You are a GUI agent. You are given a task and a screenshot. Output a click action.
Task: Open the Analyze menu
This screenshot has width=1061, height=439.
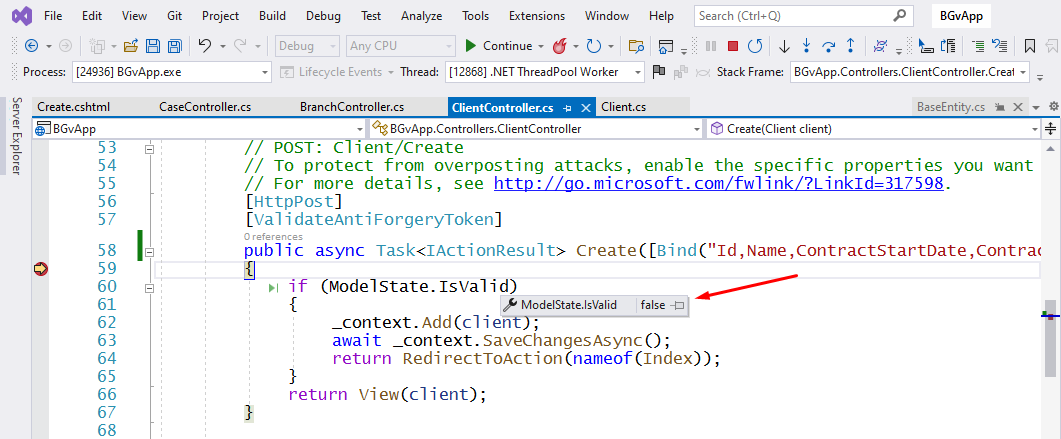pyautogui.click(x=421, y=16)
